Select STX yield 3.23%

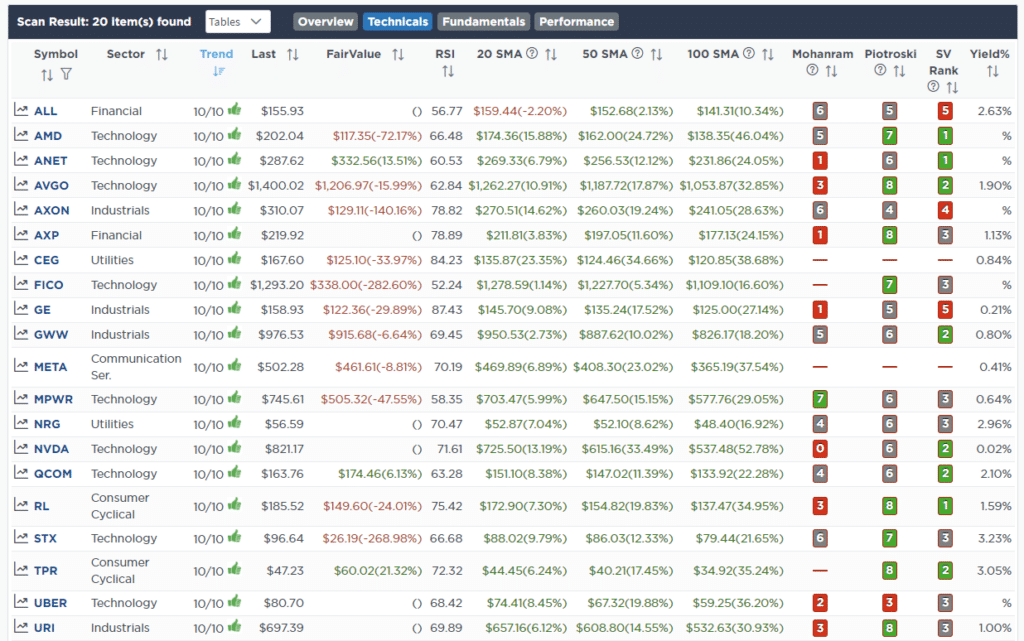pyautogui.click(x=995, y=538)
